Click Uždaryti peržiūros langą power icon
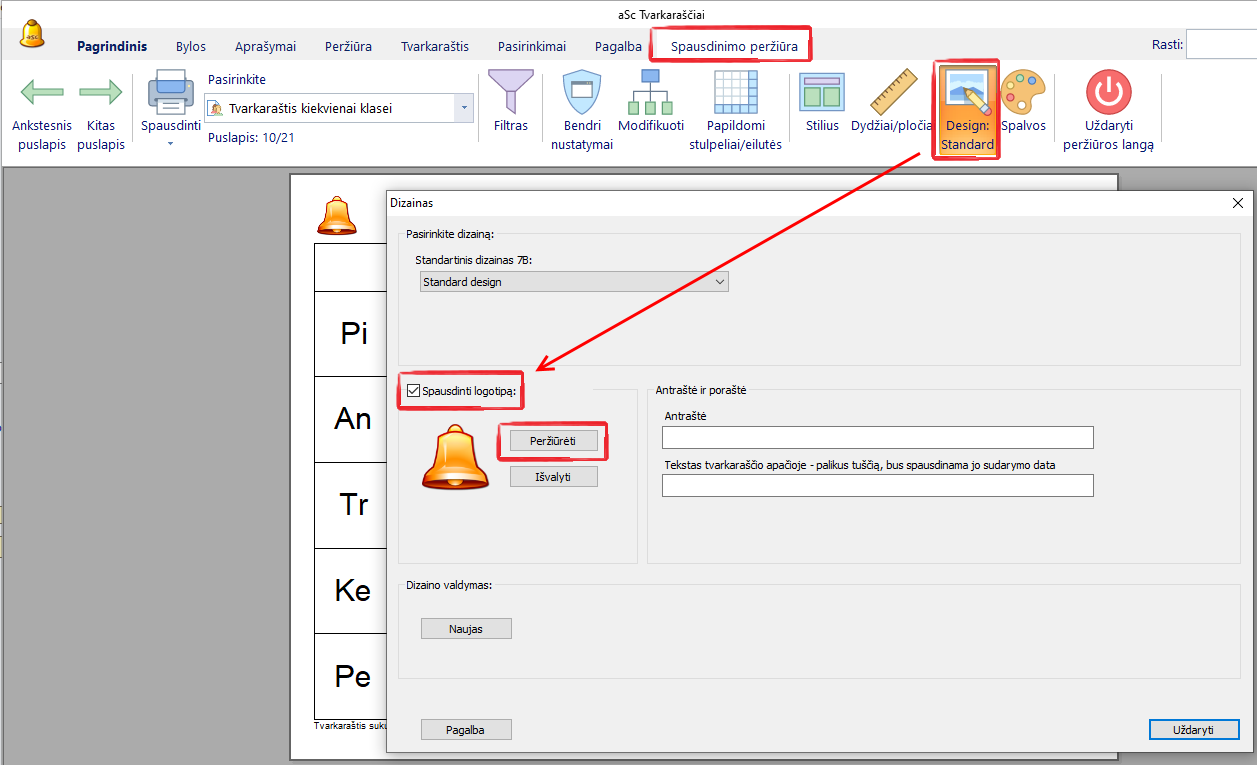1257x765 pixels. coord(1108,92)
